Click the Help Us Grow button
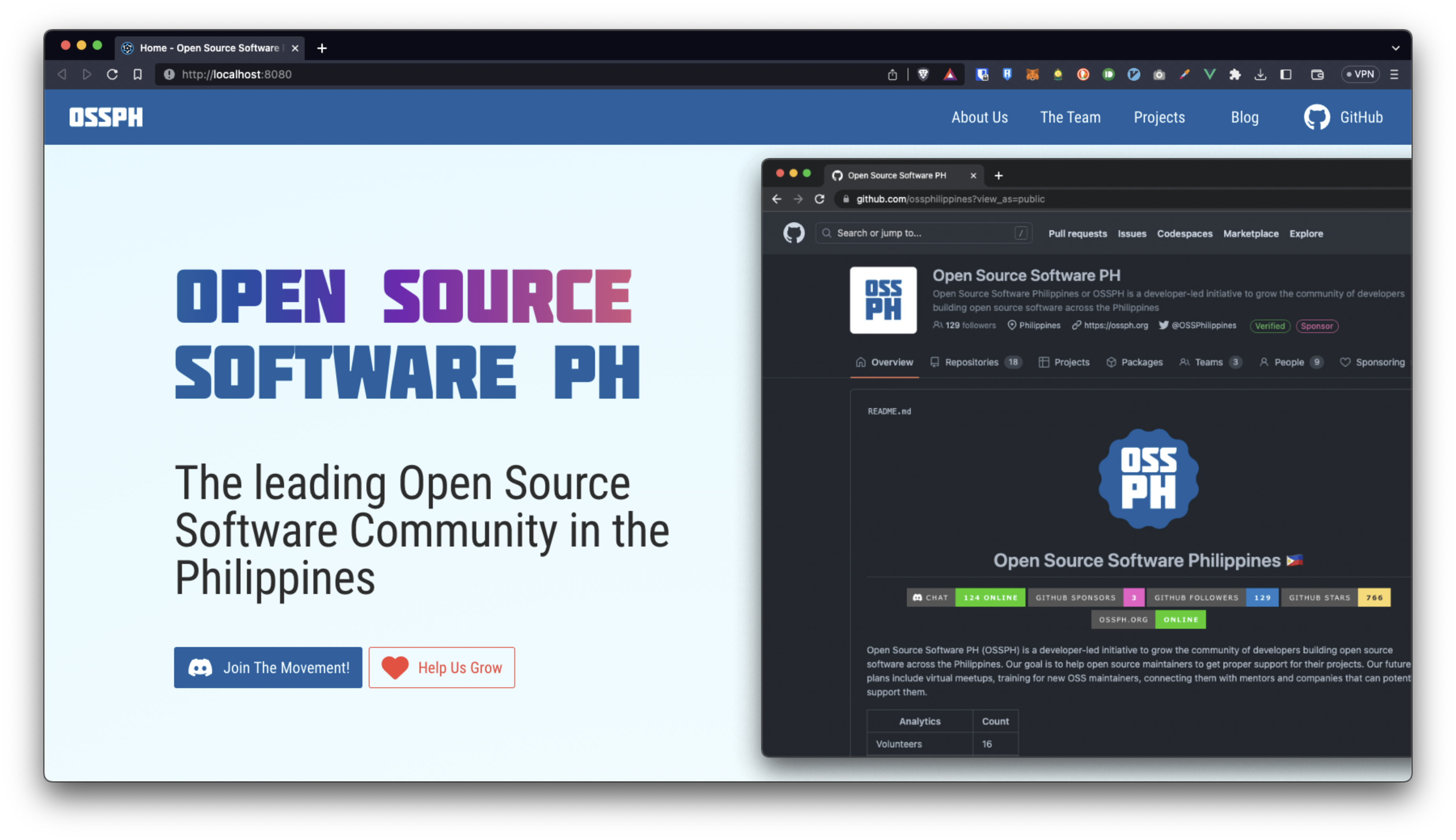 point(442,668)
